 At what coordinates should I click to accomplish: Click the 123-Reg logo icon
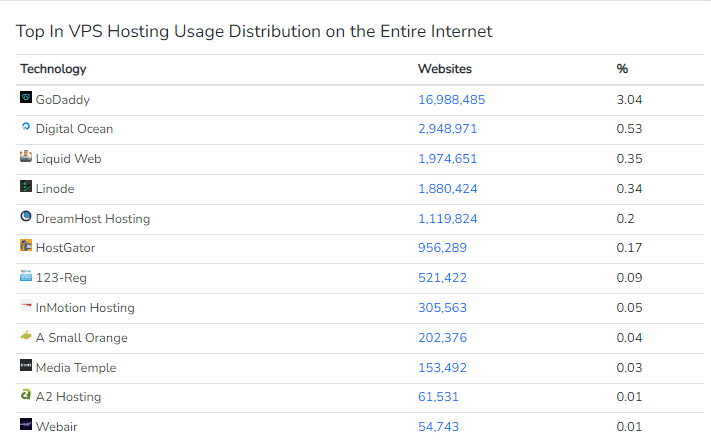pos(26,275)
